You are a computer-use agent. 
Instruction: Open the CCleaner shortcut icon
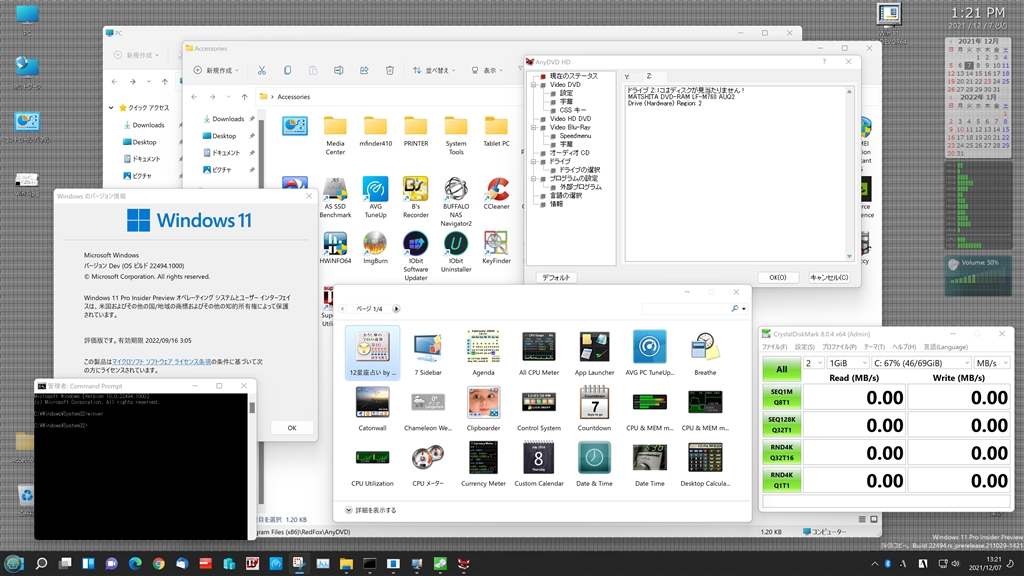click(x=496, y=190)
